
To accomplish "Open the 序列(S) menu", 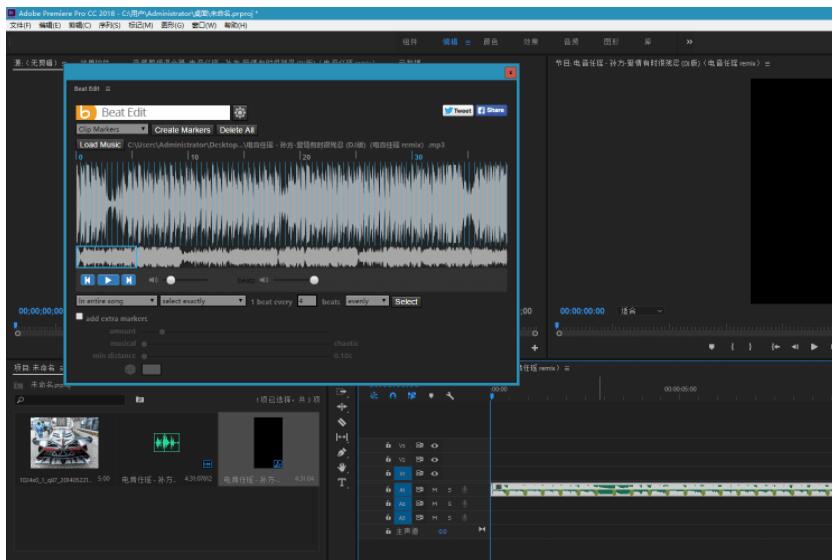I will (109, 25).
